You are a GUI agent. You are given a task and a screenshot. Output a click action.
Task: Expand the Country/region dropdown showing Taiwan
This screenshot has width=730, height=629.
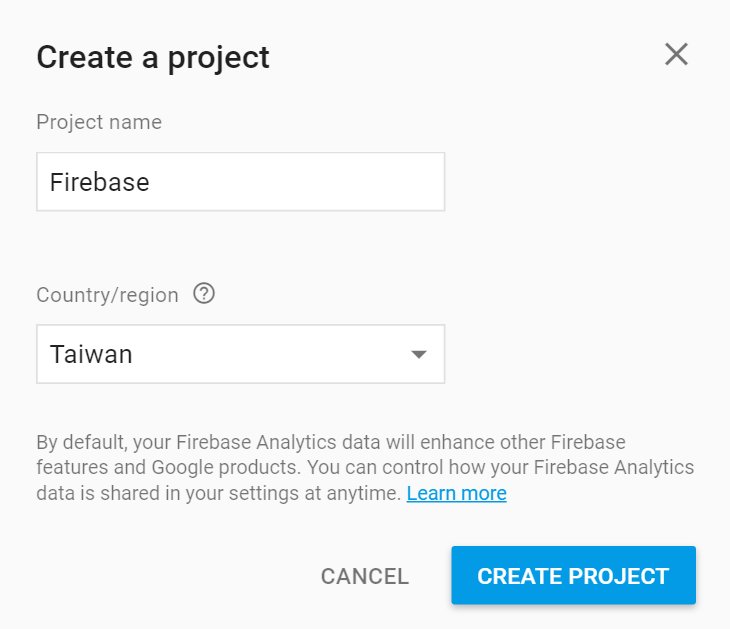coord(241,354)
